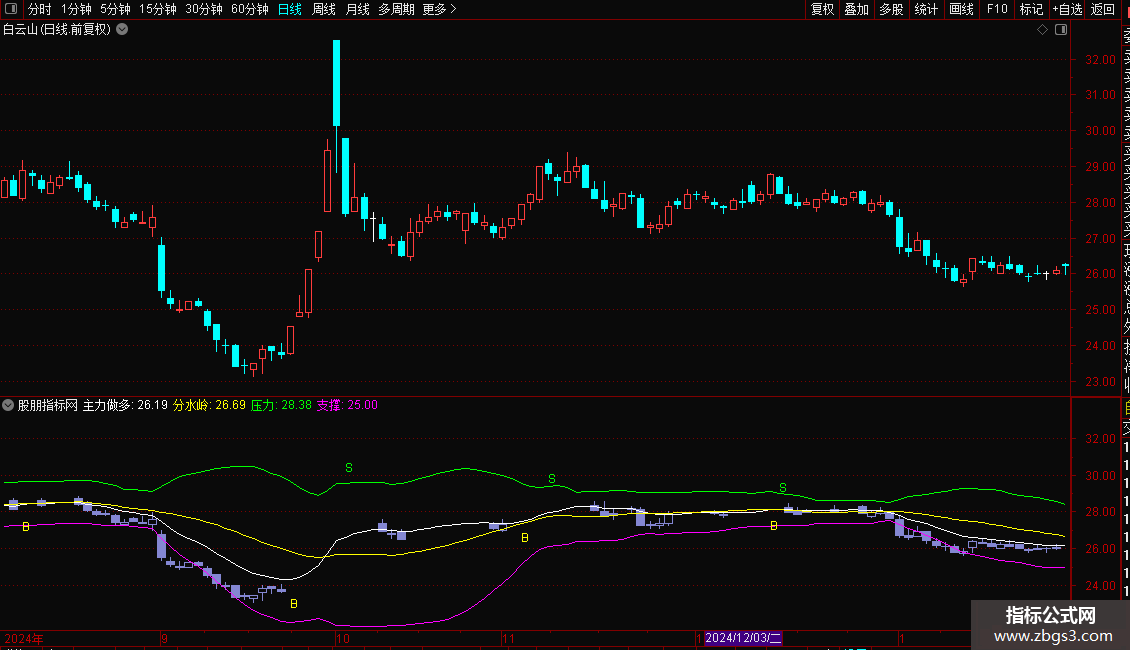1130x650 pixels.
Task: Click the green S signal above October
Action: point(349,468)
